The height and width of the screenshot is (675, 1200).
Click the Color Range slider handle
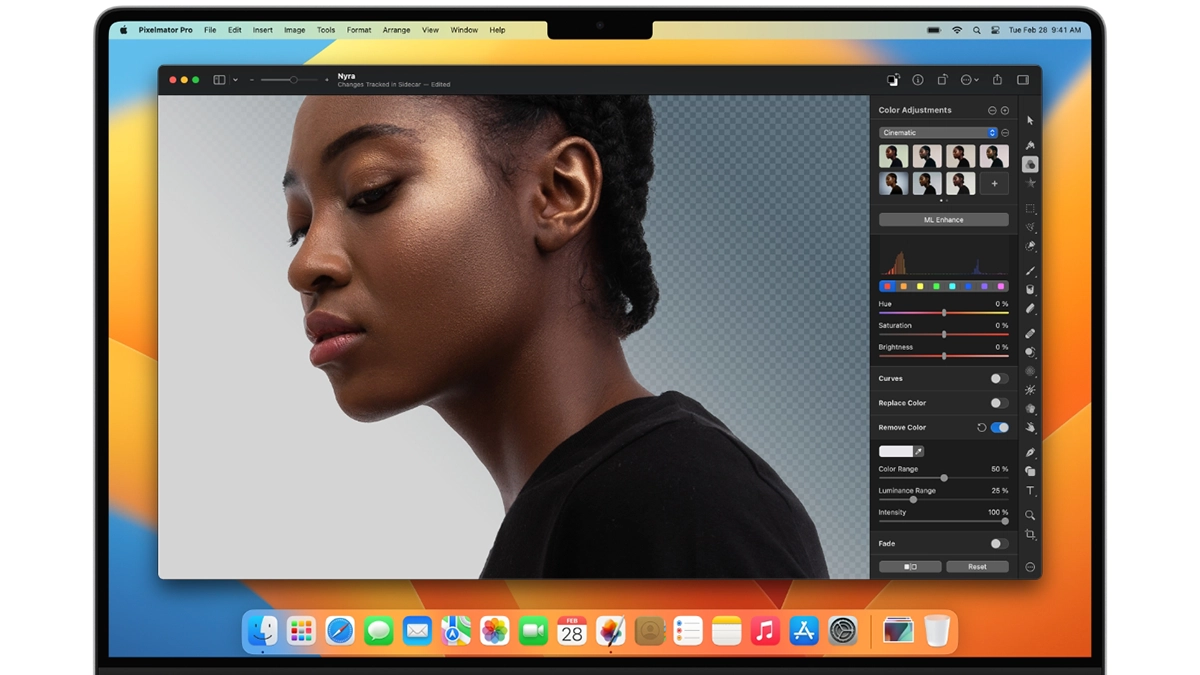944,478
